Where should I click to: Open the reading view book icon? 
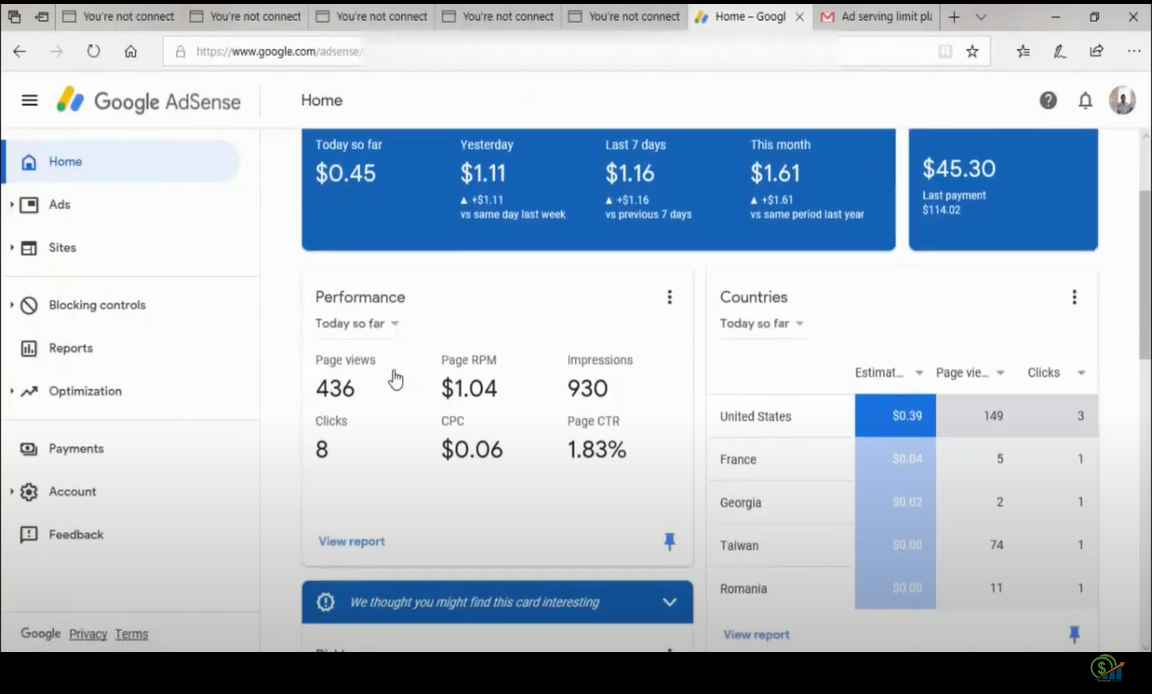point(945,51)
